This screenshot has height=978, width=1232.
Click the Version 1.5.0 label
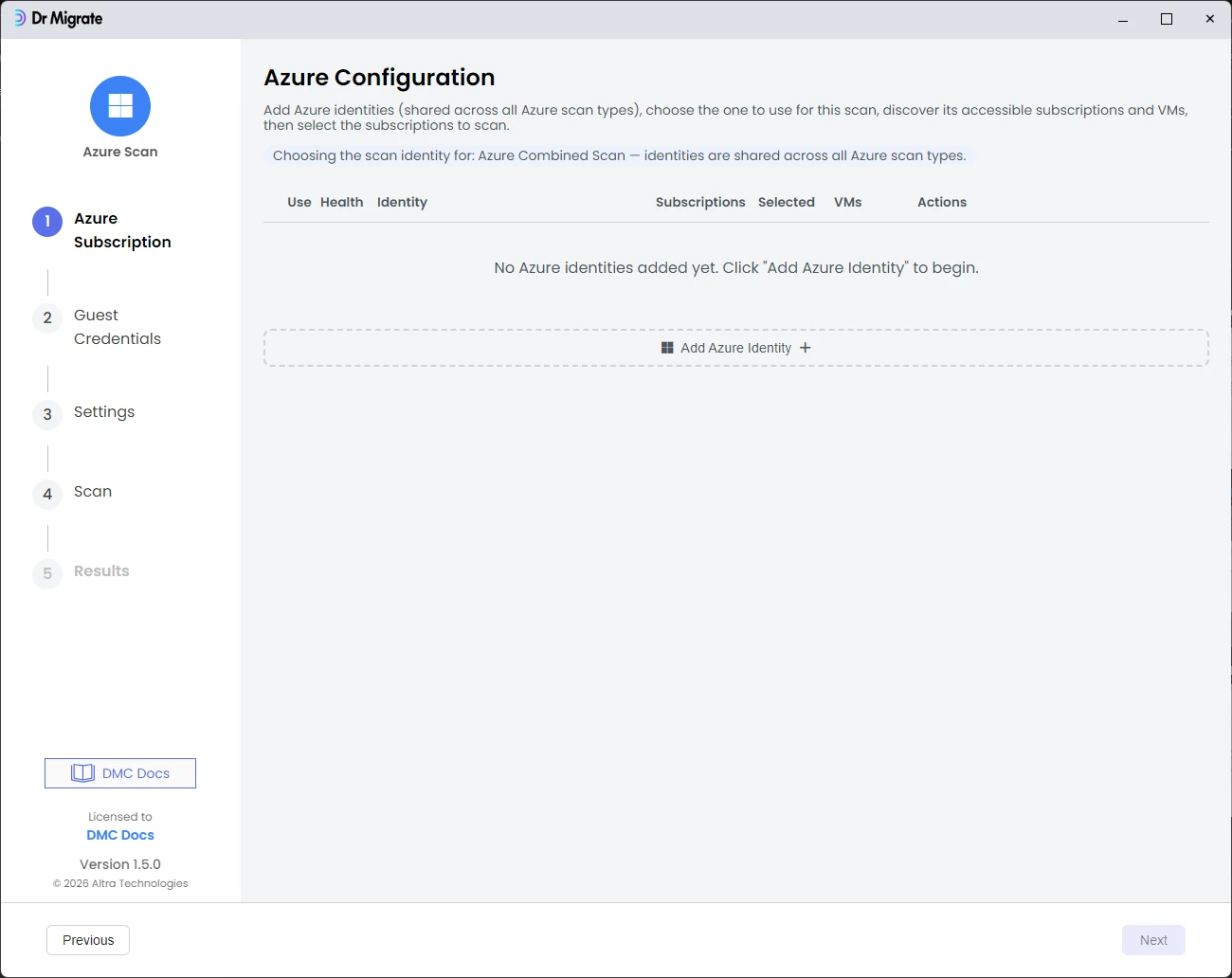[120, 864]
